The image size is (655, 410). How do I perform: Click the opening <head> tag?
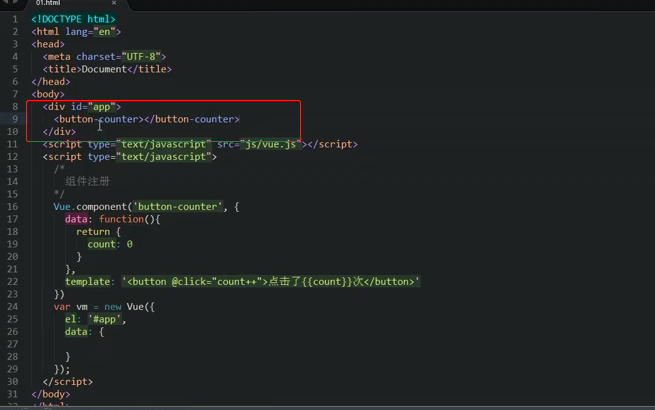point(48,44)
